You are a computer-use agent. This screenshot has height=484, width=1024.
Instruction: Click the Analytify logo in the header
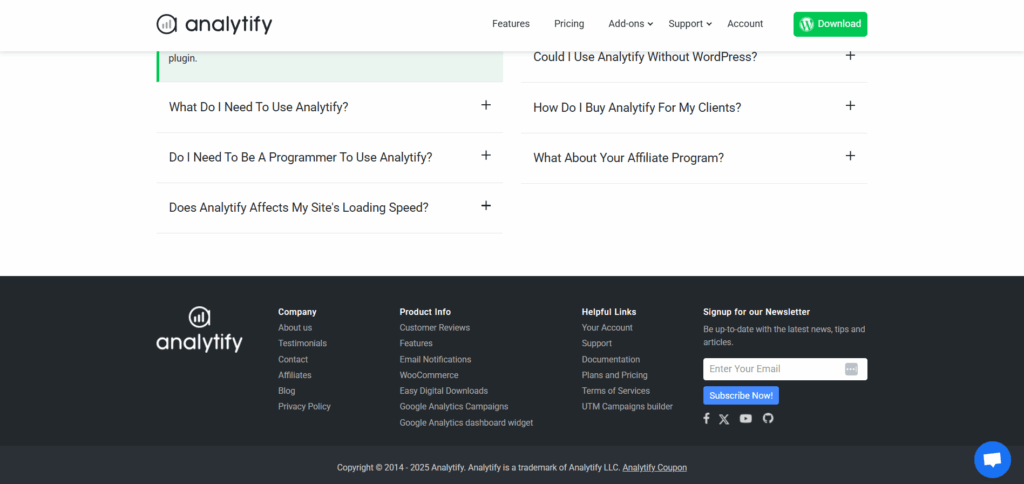[x=214, y=24]
